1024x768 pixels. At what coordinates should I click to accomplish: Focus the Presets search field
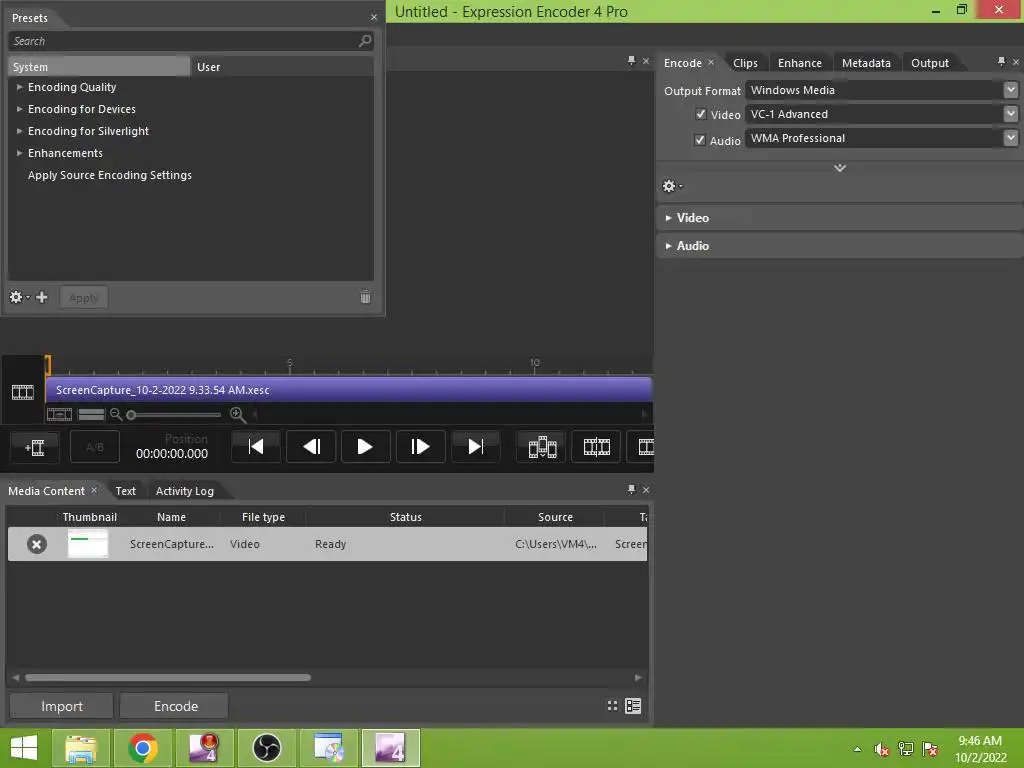pyautogui.click(x=191, y=41)
